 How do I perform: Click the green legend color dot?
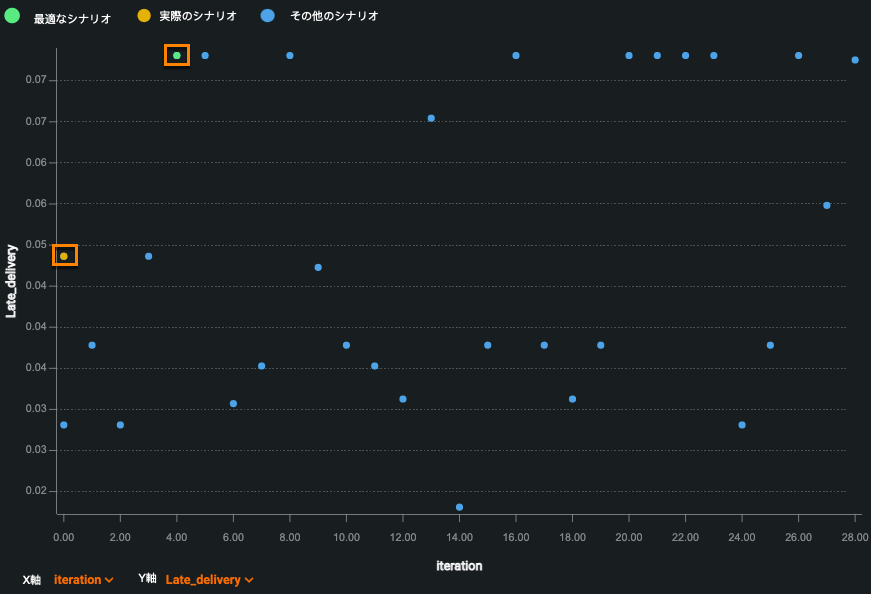(x=12, y=16)
